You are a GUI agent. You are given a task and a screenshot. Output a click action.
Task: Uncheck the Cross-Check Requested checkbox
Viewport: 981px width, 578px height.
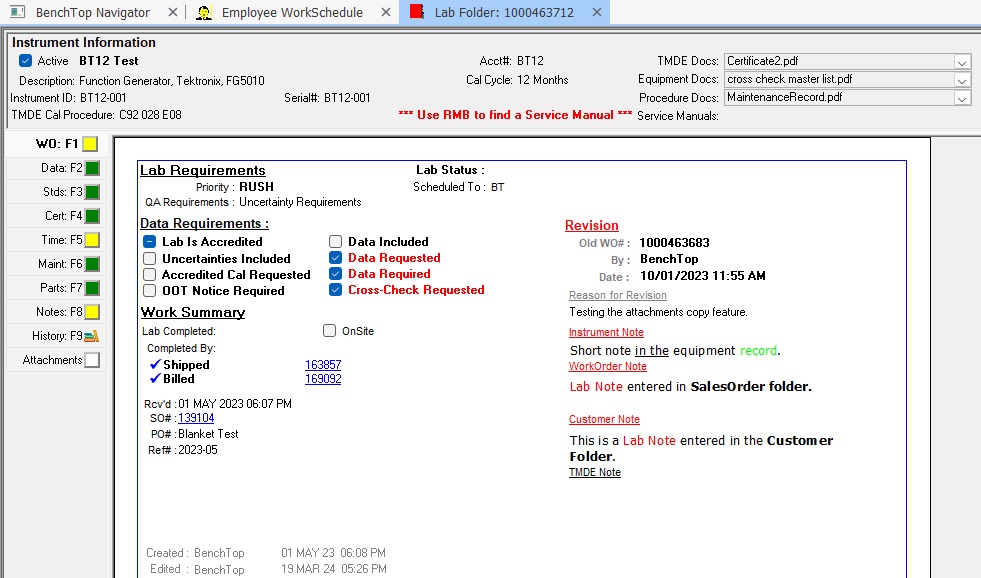[x=335, y=290]
